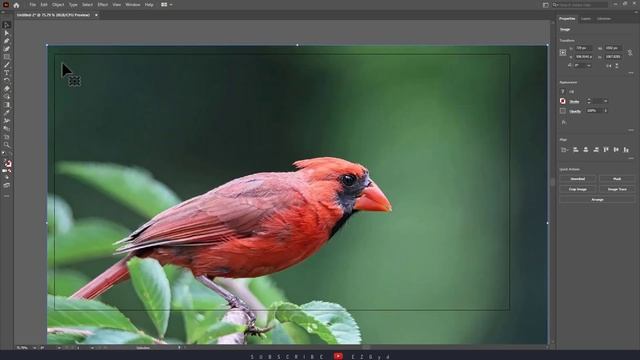This screenshot has width=640, height=360.
Task: Click horizontal align left icon
Action: point(576,150)
